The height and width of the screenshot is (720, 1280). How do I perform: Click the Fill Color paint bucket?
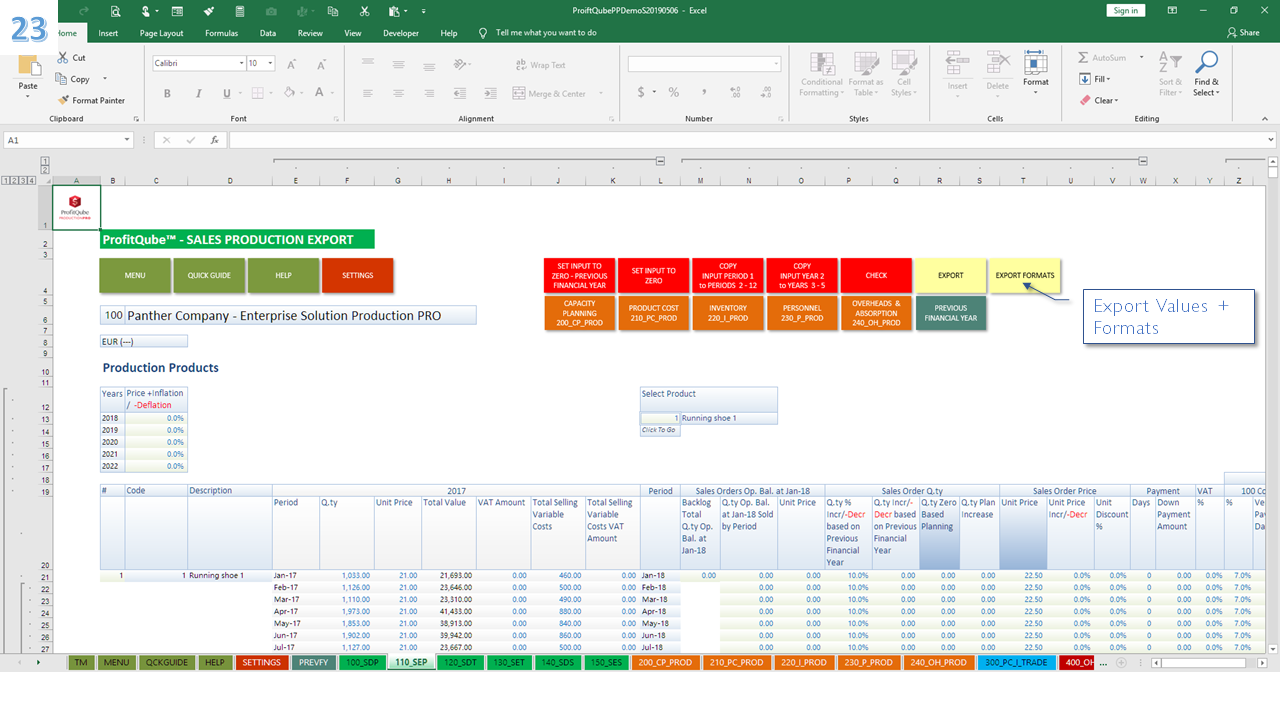pyautogui.click(x=288, y=93)
